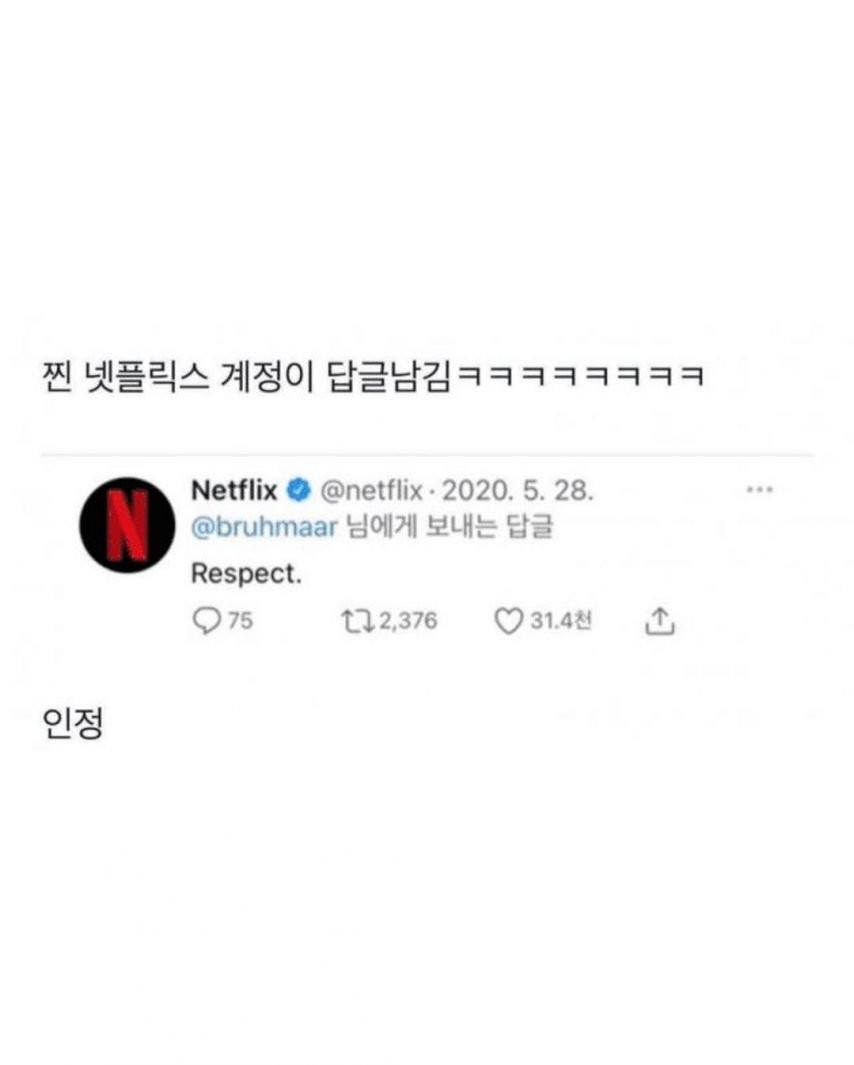854x1065 pixels.
Task: Click the reply speech bubble icon
Action: (x=207, y=621)
